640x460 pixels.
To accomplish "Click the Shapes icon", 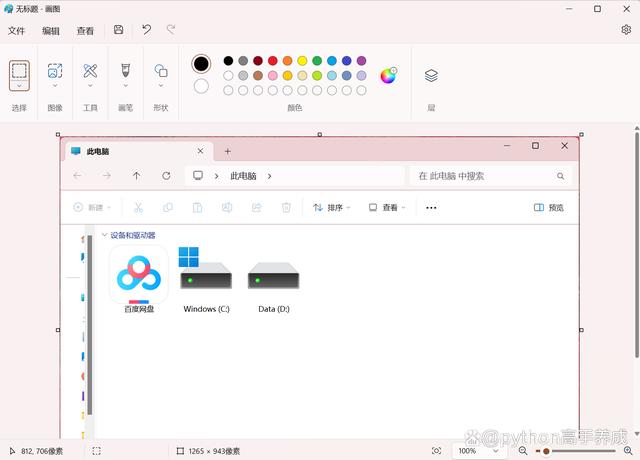I will [x=161, y=71].
